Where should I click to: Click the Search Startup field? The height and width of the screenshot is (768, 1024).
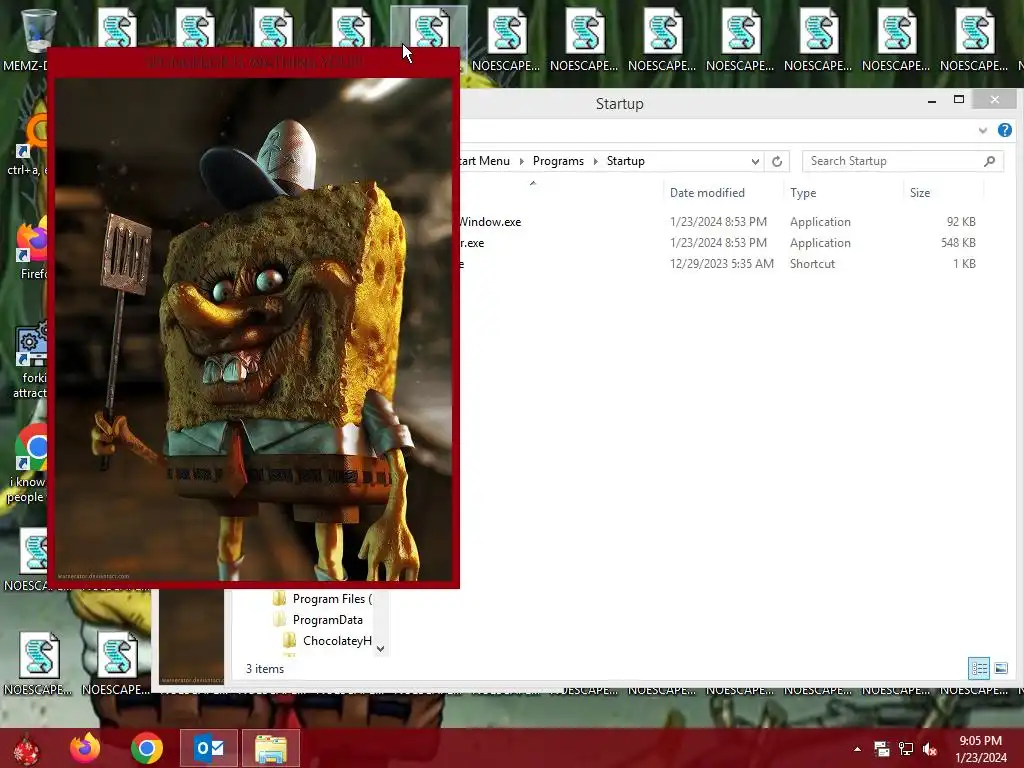pos(903,161)
